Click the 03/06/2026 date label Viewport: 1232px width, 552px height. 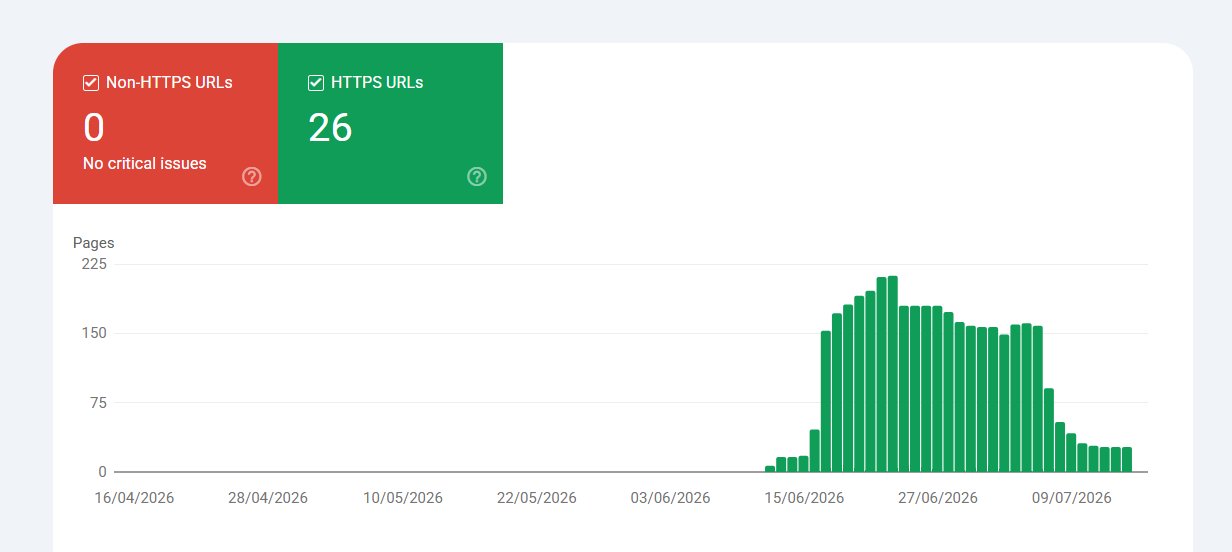[x=671, y=498]
